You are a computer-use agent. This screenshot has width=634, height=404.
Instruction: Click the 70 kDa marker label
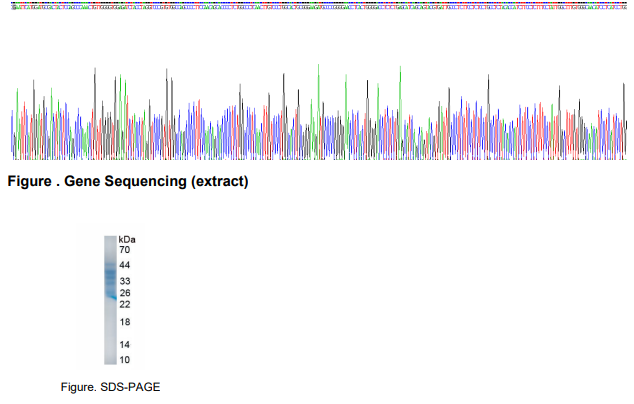125,250
